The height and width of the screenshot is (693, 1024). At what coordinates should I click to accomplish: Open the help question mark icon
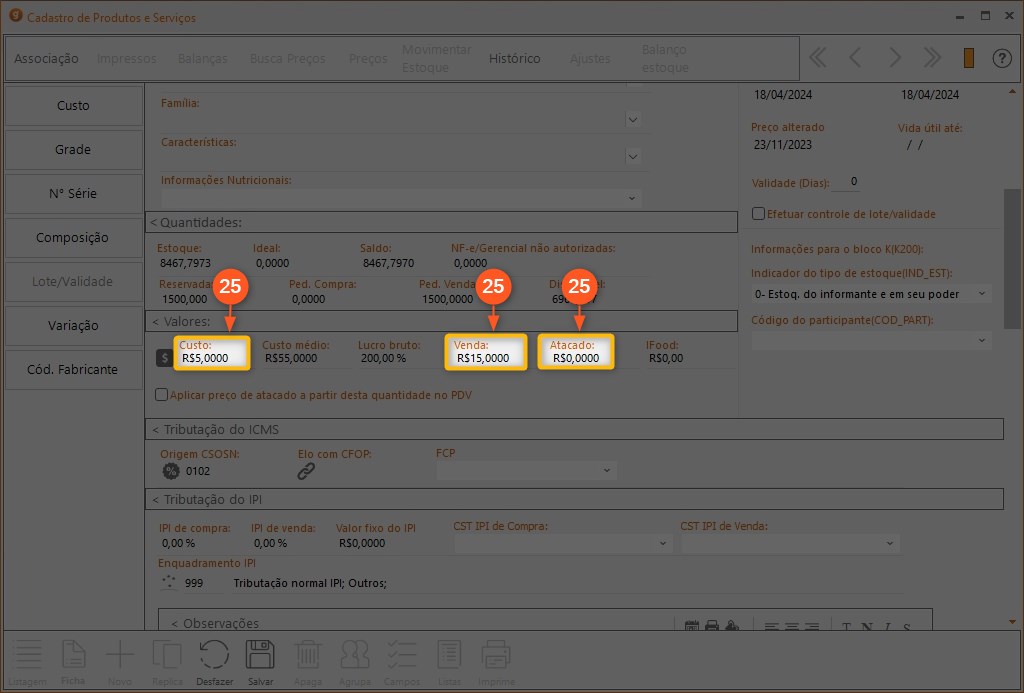(1001, 58)
